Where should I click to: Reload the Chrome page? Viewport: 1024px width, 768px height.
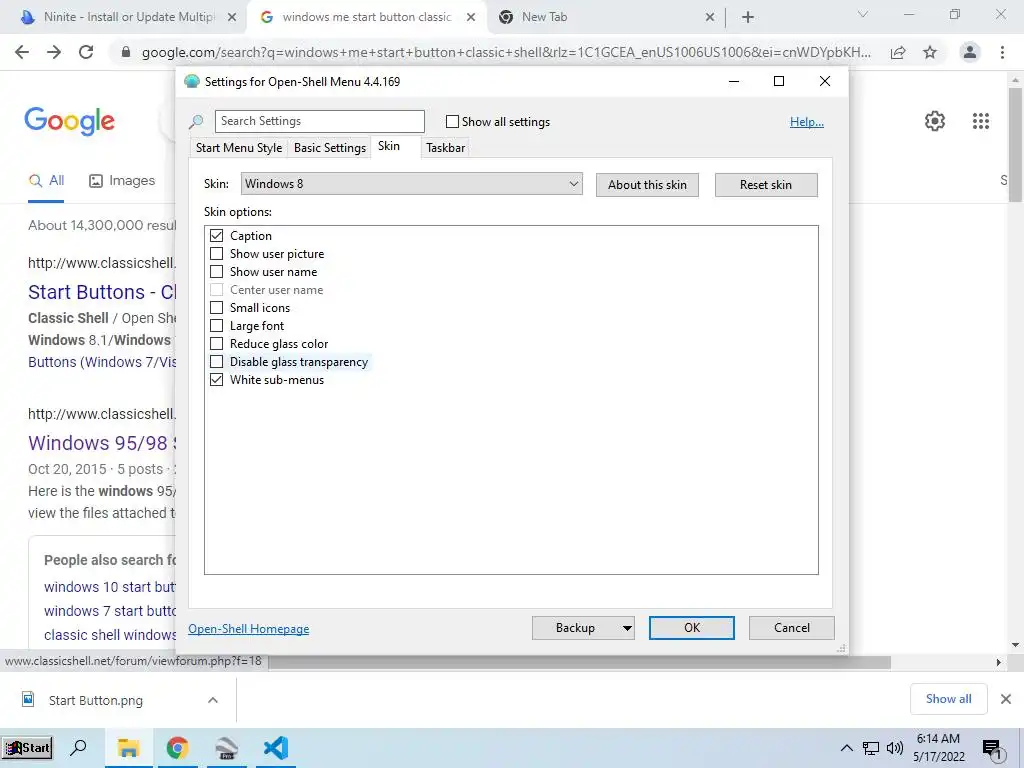tap(86, 52)
